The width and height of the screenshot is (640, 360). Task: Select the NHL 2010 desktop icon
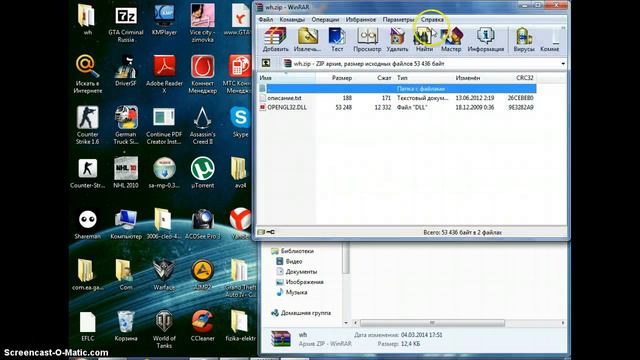coord(126,173)
